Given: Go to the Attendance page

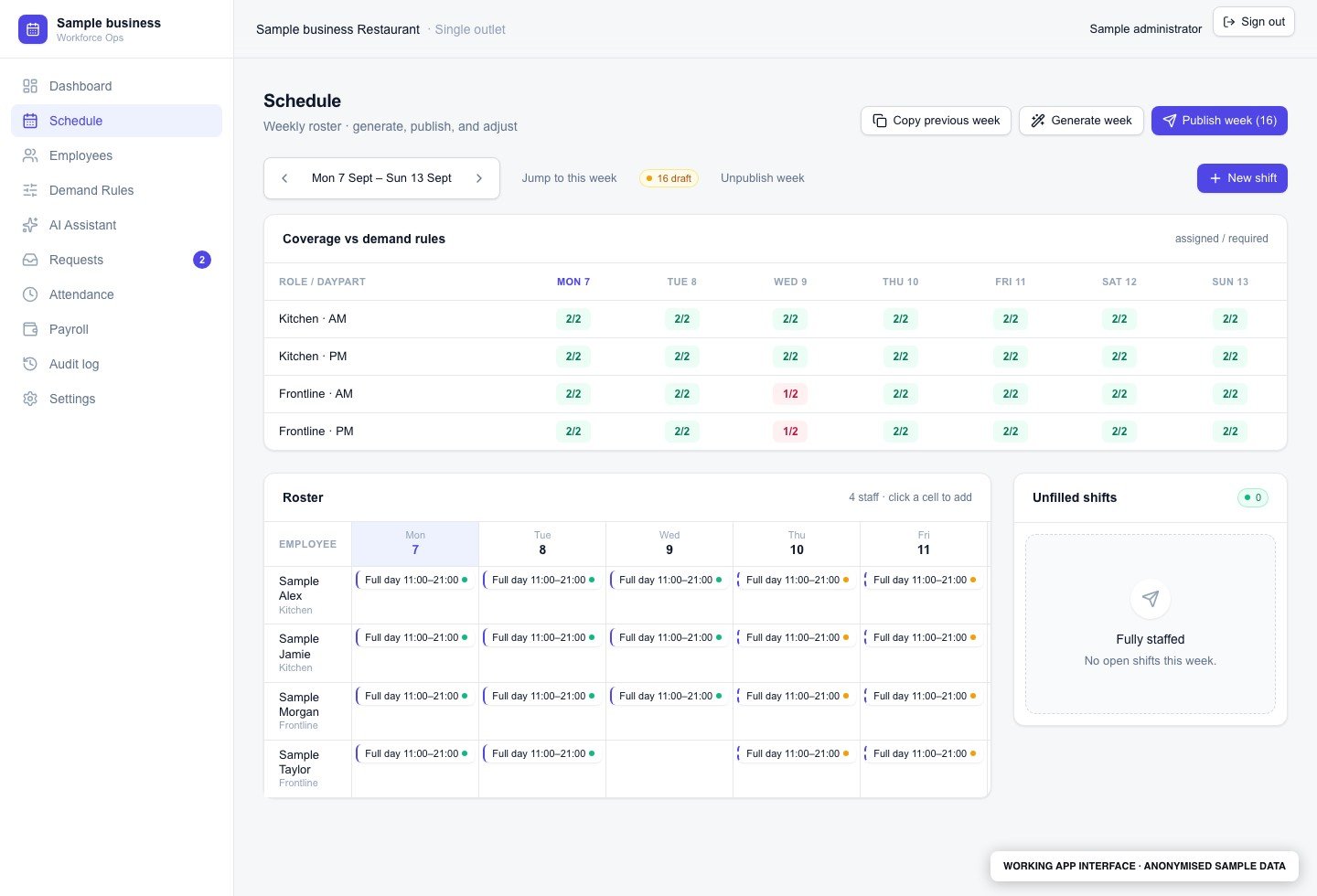Looking at the screenshot, I should 117,294.
